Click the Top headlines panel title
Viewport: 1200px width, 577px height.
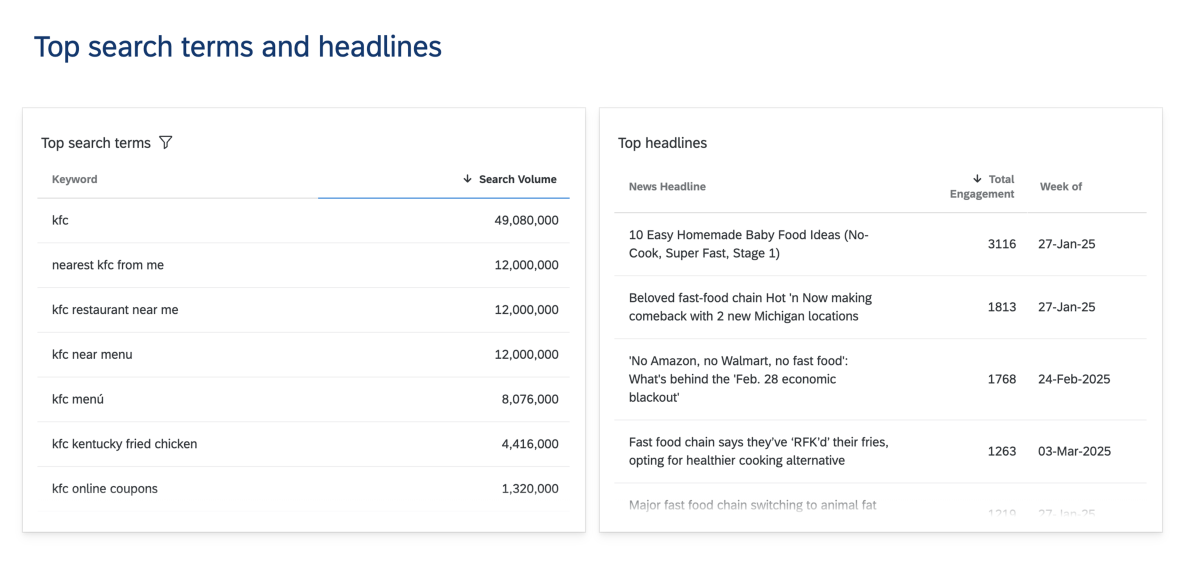(662, 143)
